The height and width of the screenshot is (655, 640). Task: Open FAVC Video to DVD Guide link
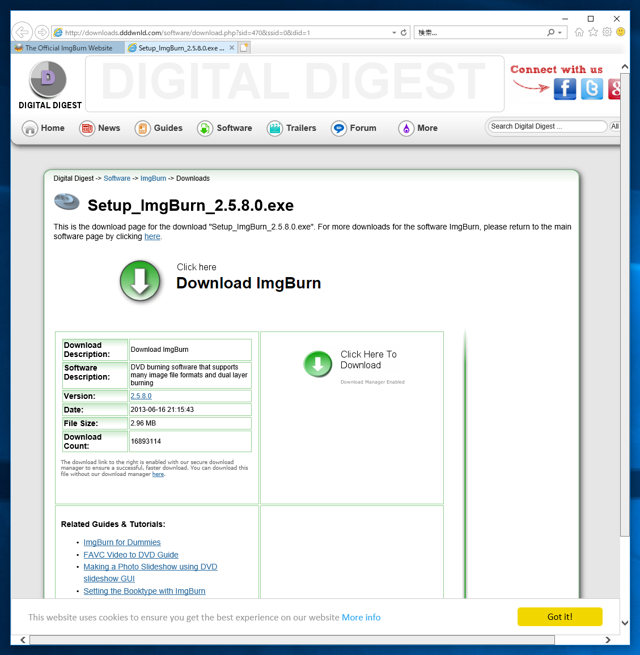click(x=131, y=555)
